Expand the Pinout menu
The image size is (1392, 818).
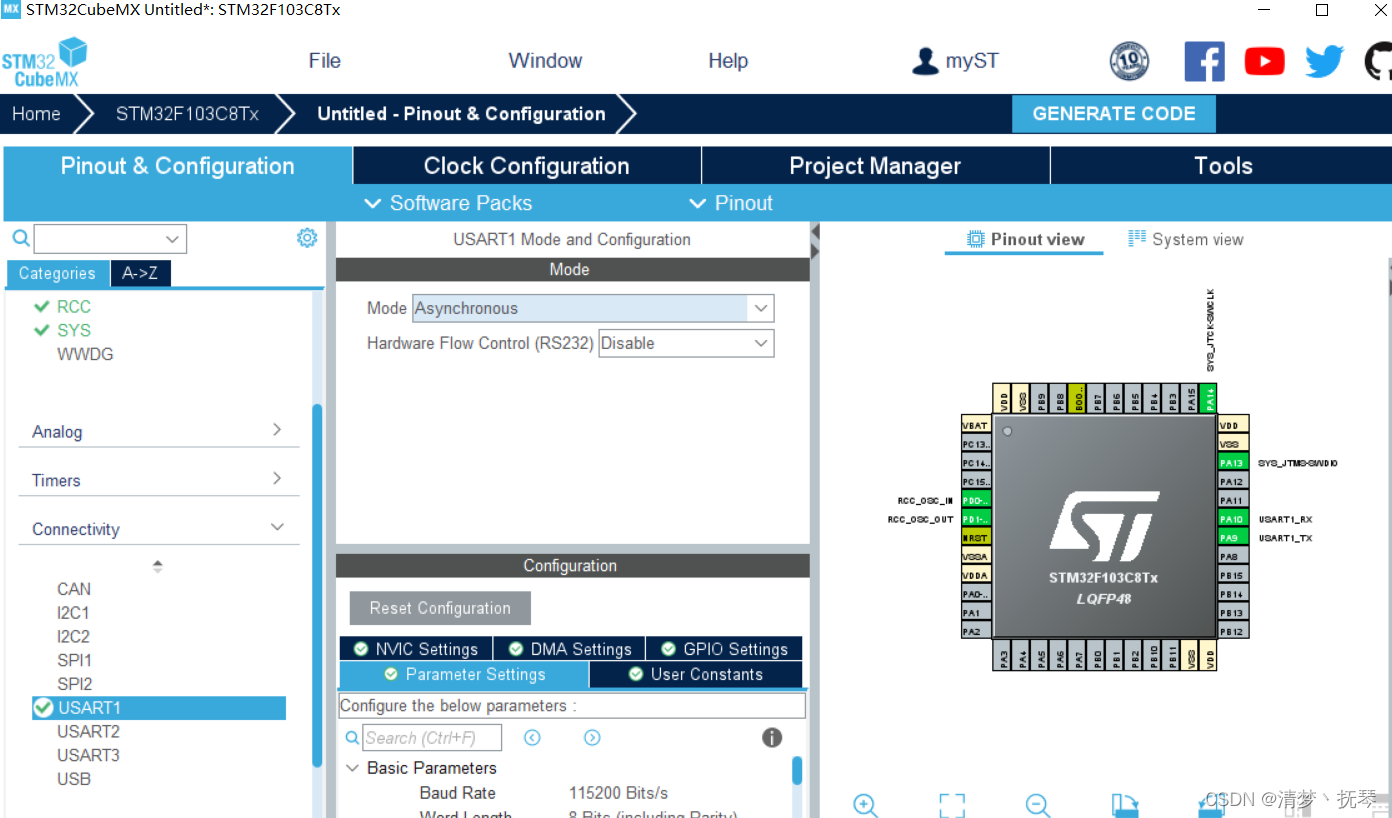[732, 203]
